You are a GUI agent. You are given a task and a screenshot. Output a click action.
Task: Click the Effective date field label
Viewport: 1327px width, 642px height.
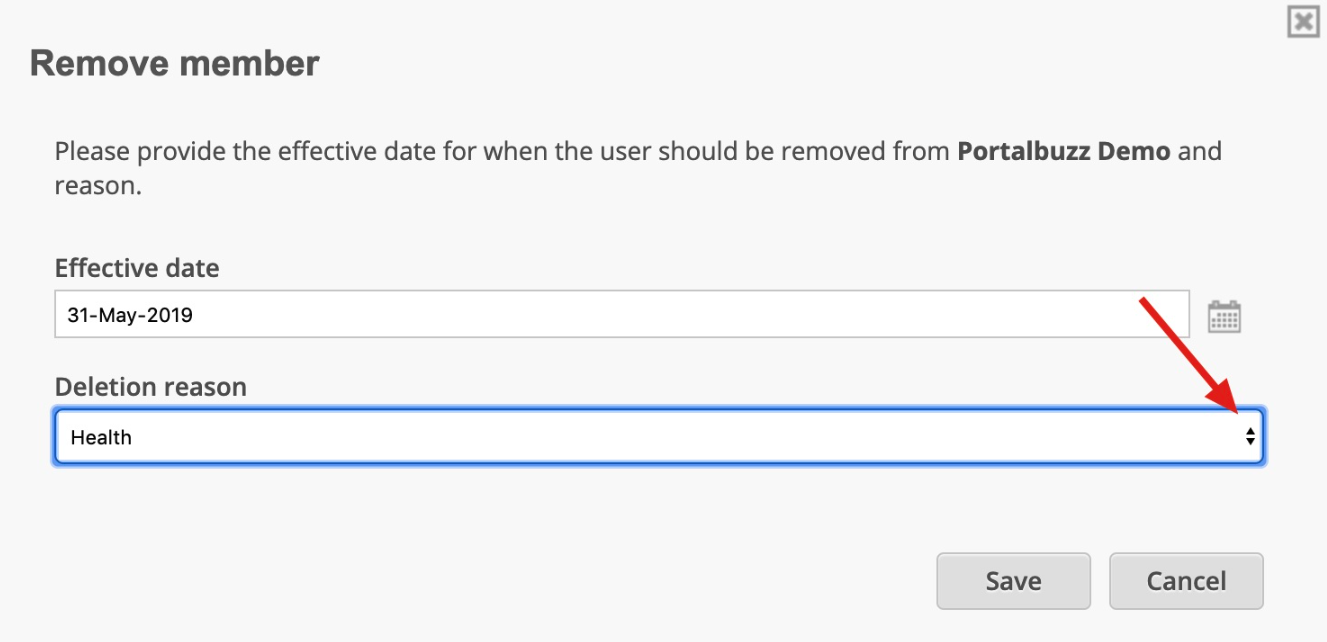tap(137, 268)
